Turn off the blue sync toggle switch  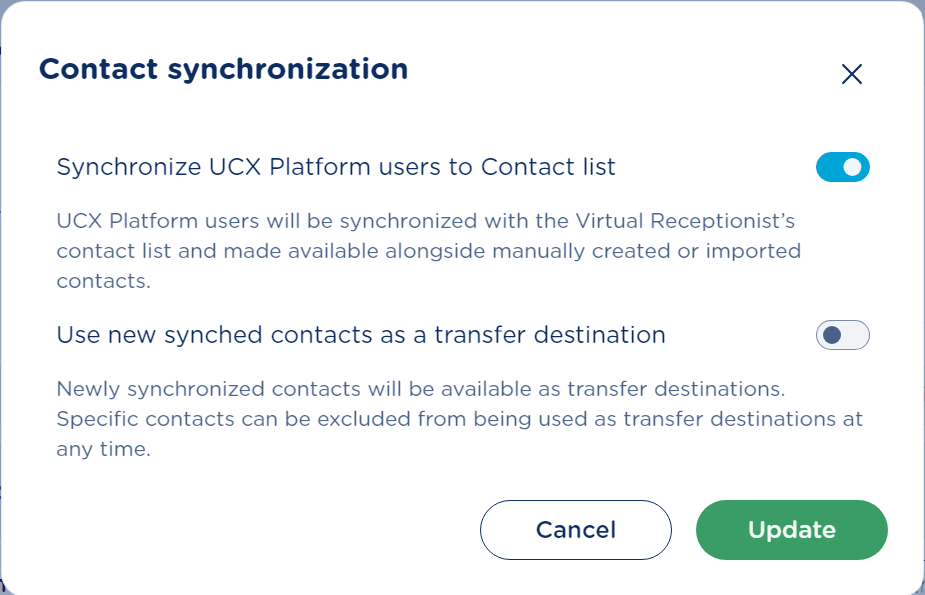pyautogui.click(x=843, y=167)
